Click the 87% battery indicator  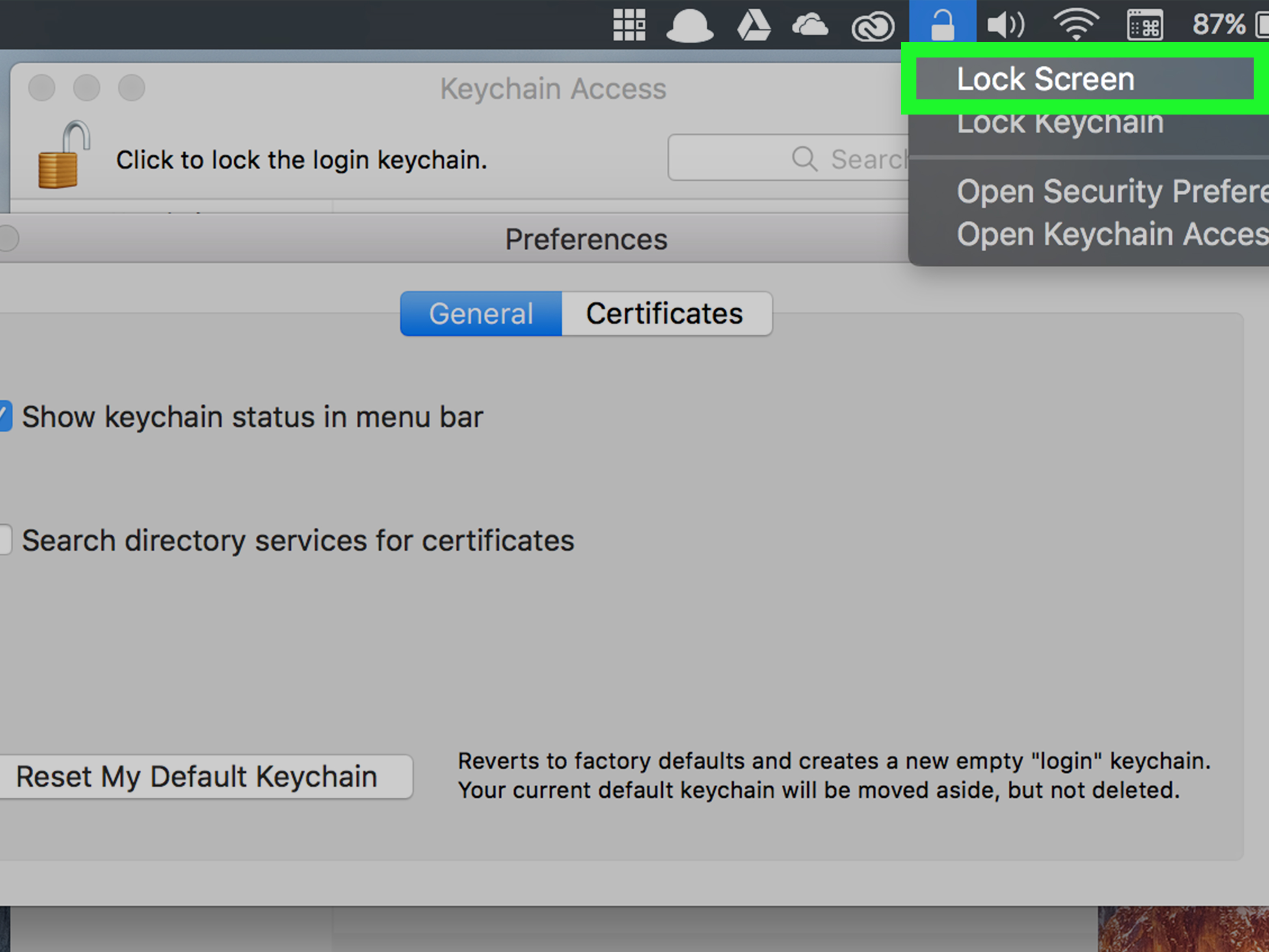click(1230, 24)
